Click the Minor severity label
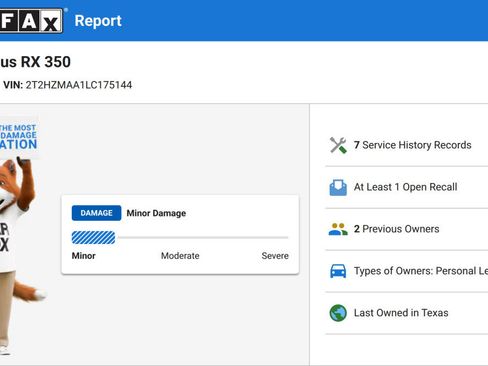The image size is (488, 366). tap(83, 256)
